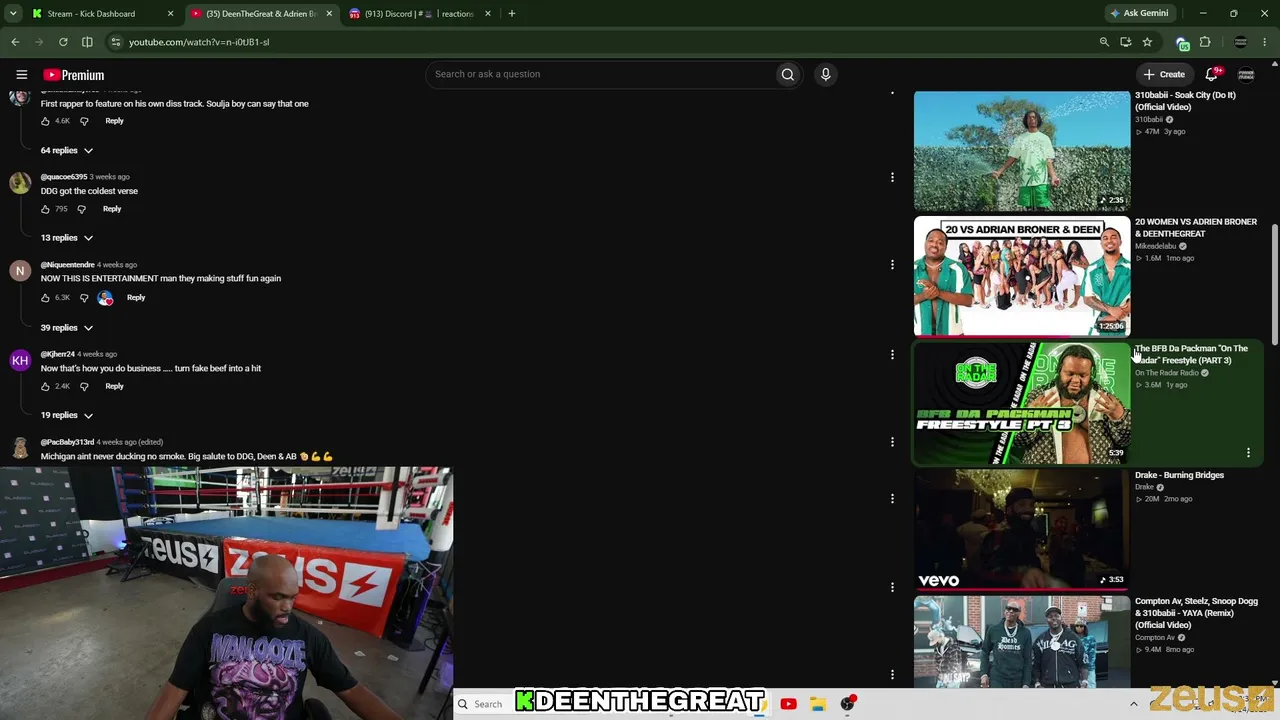Open the Chrome profile avatar
The height and width of the screenshot is (720, 1280).
(x=1241, y=42)
